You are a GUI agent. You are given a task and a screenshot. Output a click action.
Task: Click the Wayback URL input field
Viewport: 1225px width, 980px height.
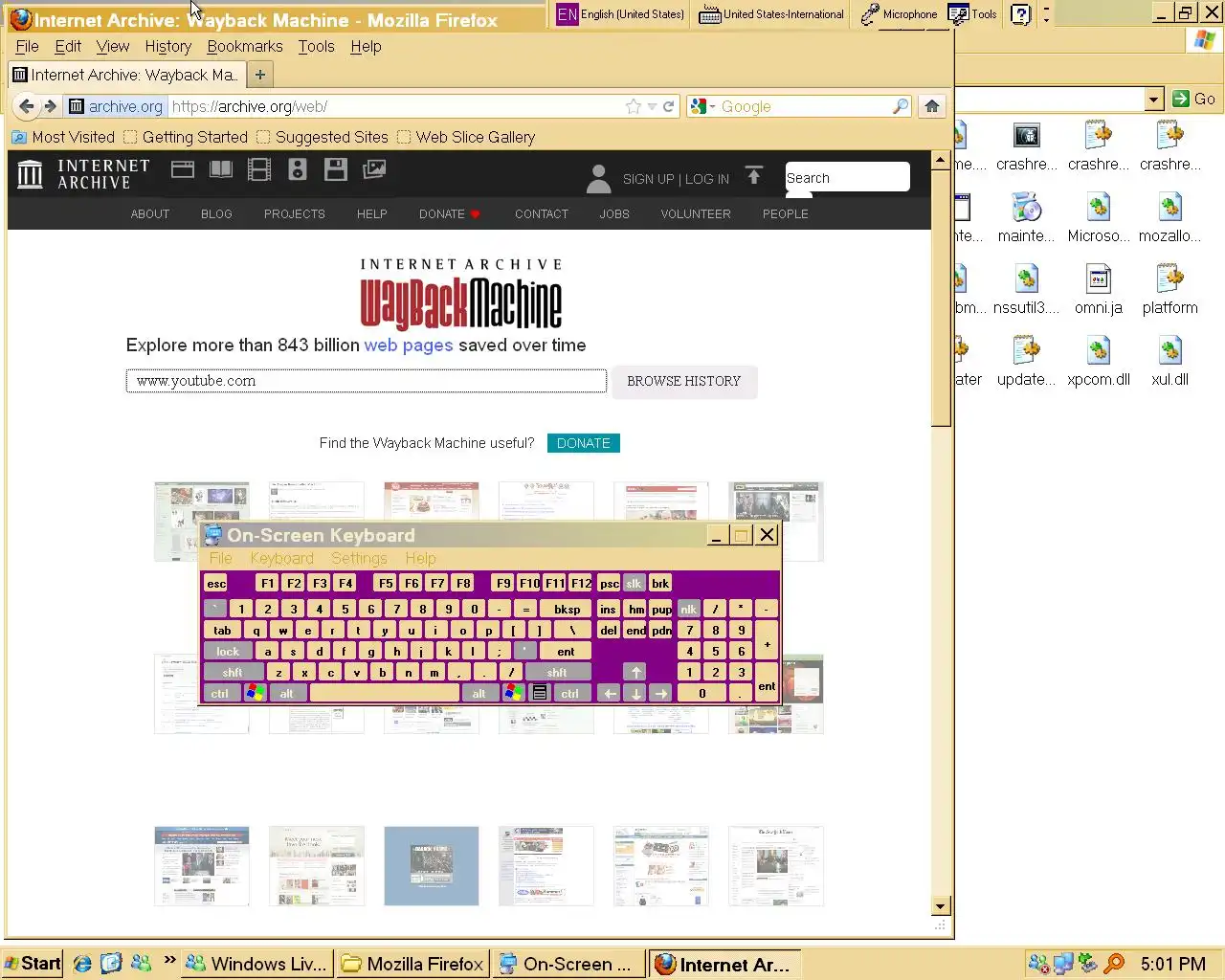point(367,381)
